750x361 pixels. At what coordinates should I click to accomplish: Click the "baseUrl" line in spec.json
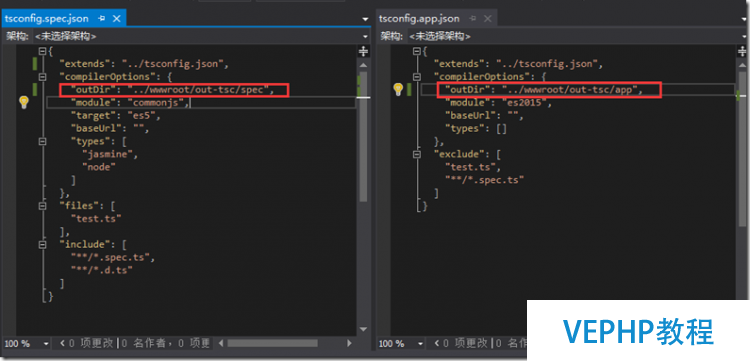(110, 128)
